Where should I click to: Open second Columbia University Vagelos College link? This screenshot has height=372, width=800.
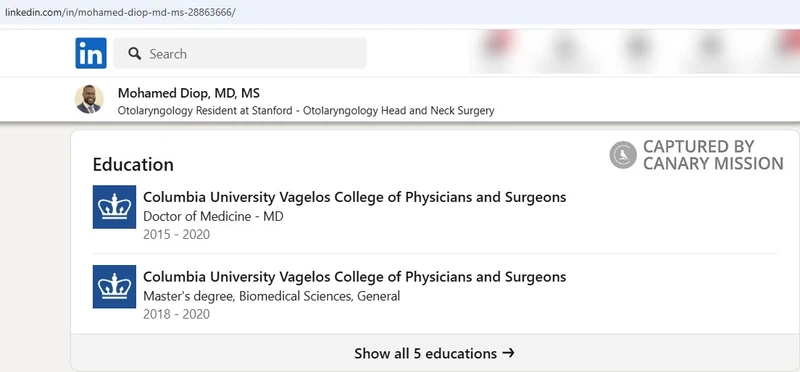coord(355,277)
